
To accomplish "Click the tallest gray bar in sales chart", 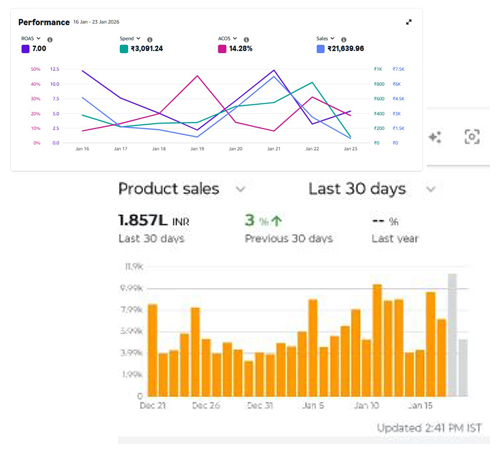I will tap(452, 335).
